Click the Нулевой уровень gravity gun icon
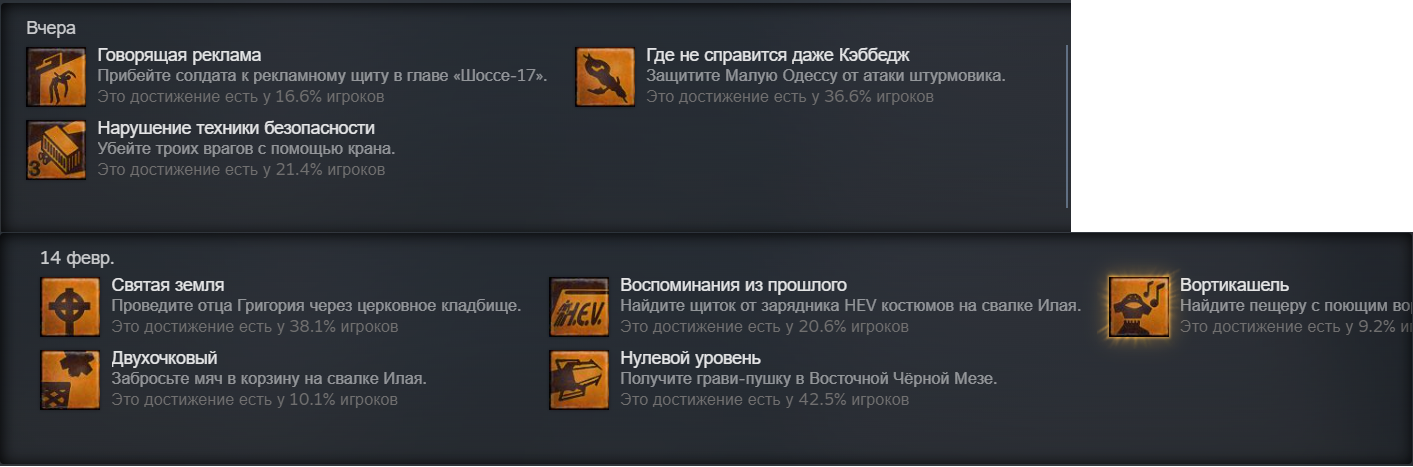The image size is (1413, 467). point(579,380)
